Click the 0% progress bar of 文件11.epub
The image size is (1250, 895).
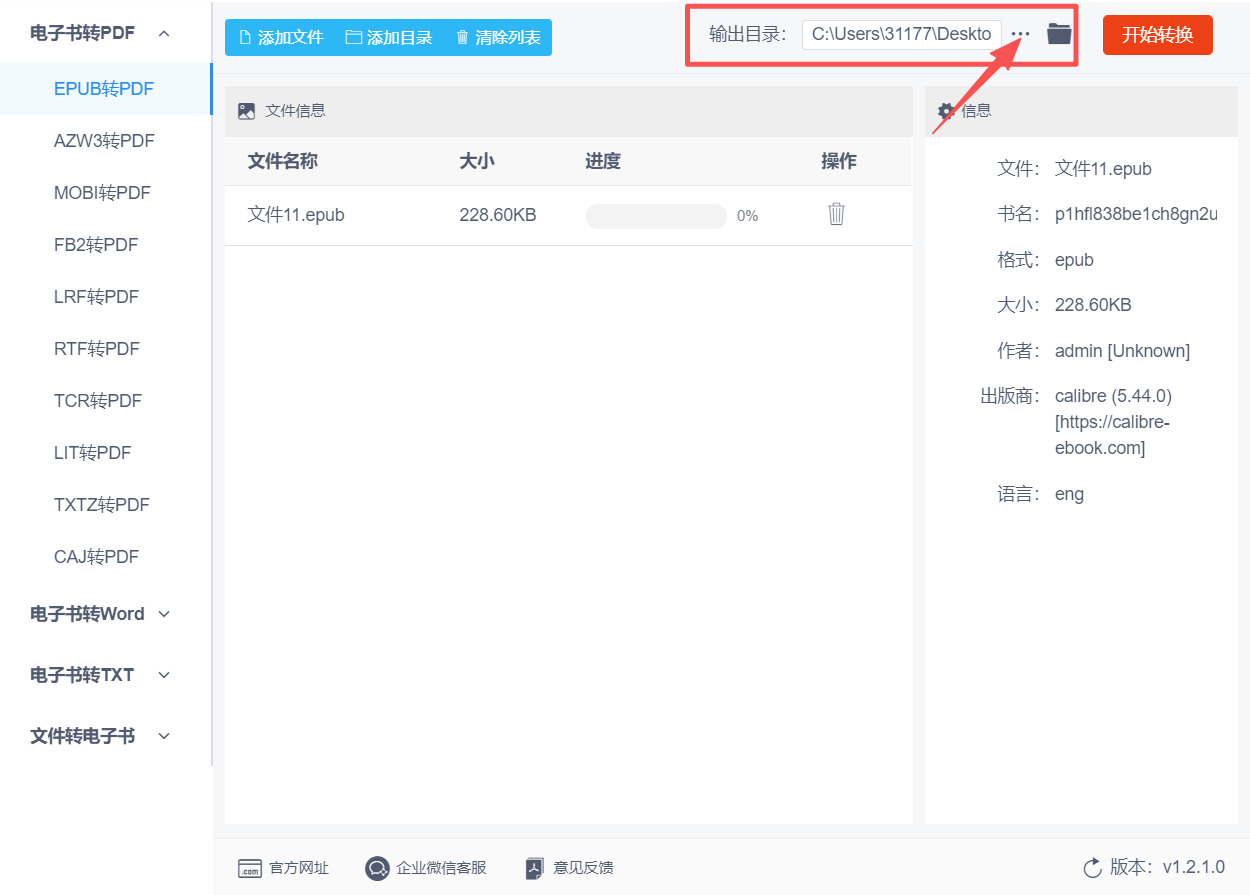coord(656,216)
